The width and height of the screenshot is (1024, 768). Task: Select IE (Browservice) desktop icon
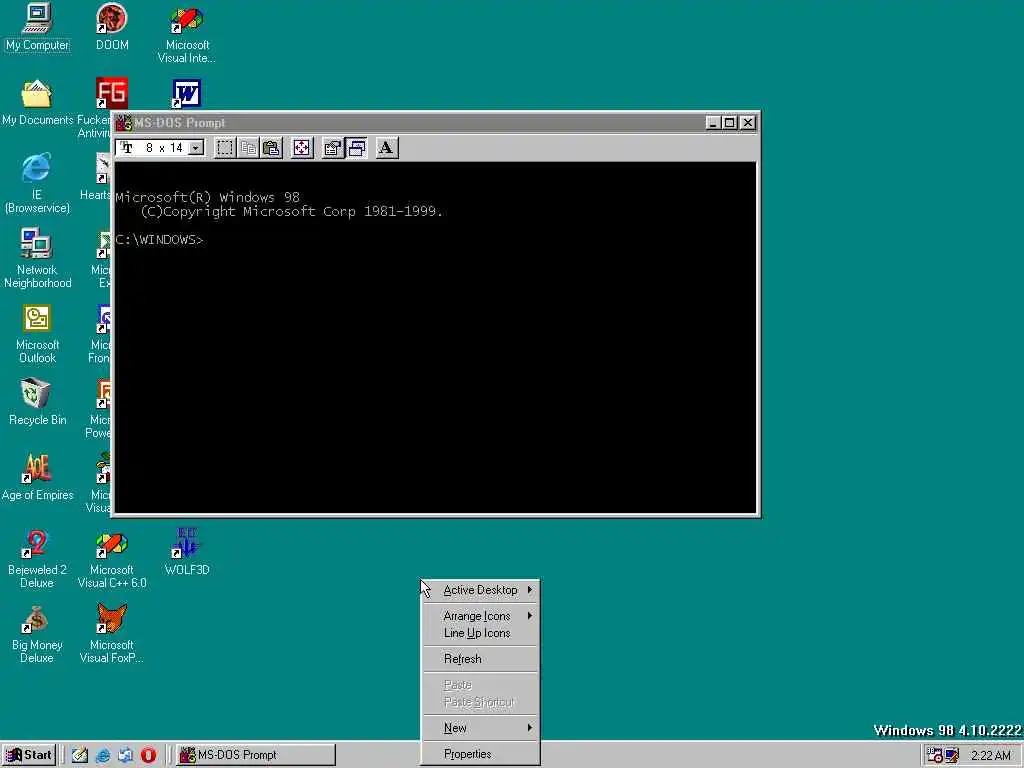[37, 184]
